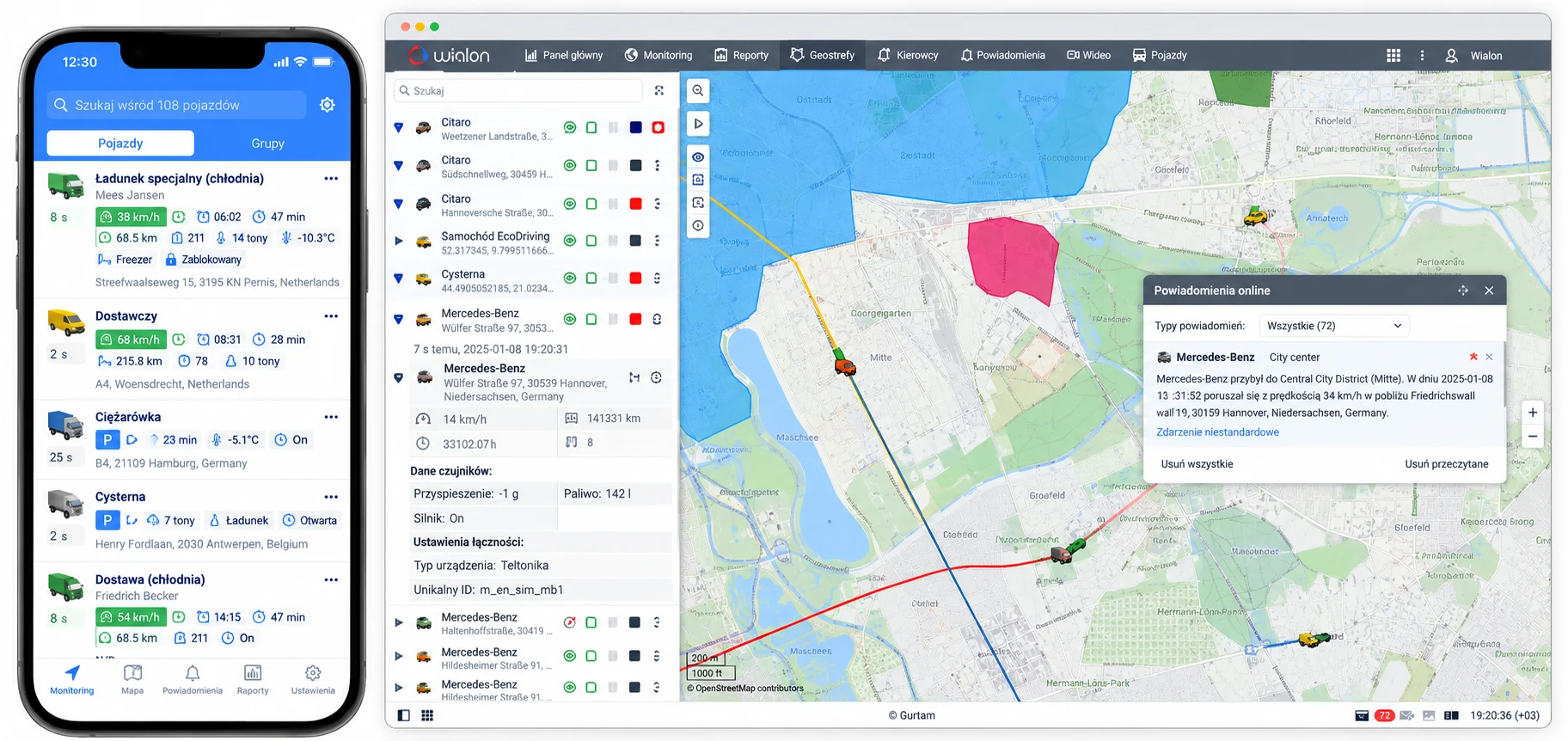Expand the Samochód EcoDriving row
1568x741 pixels.
[x=399, y=241]
